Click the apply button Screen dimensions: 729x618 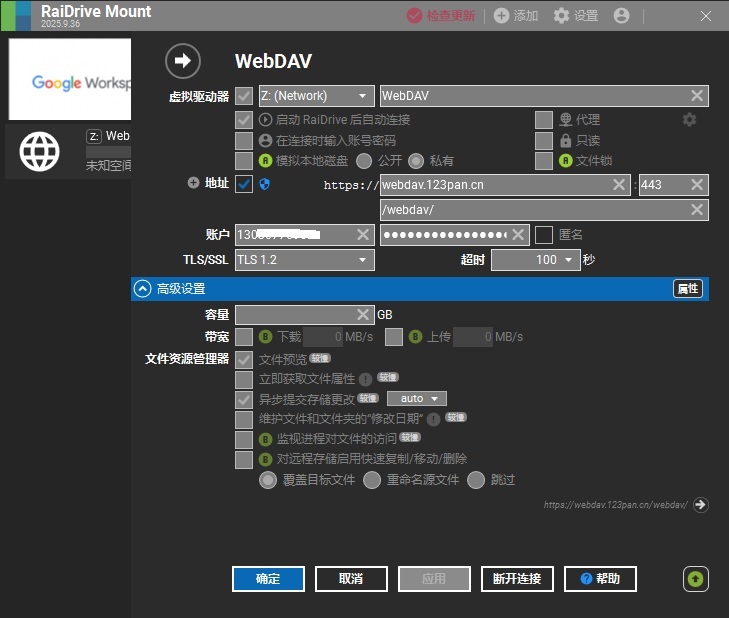tap(434, 579)
